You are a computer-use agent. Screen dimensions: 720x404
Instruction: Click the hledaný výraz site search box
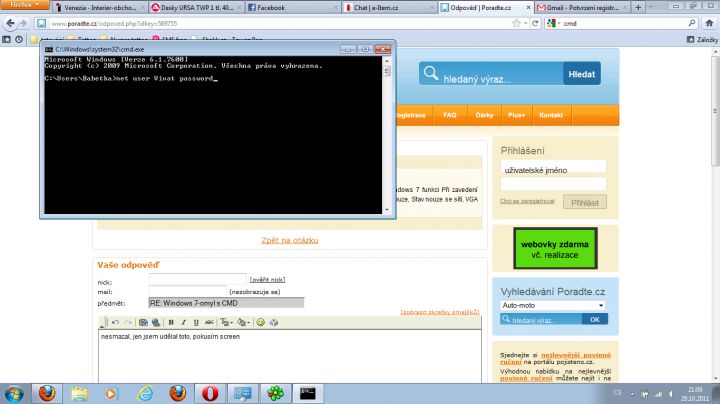[x=491, y=73]
